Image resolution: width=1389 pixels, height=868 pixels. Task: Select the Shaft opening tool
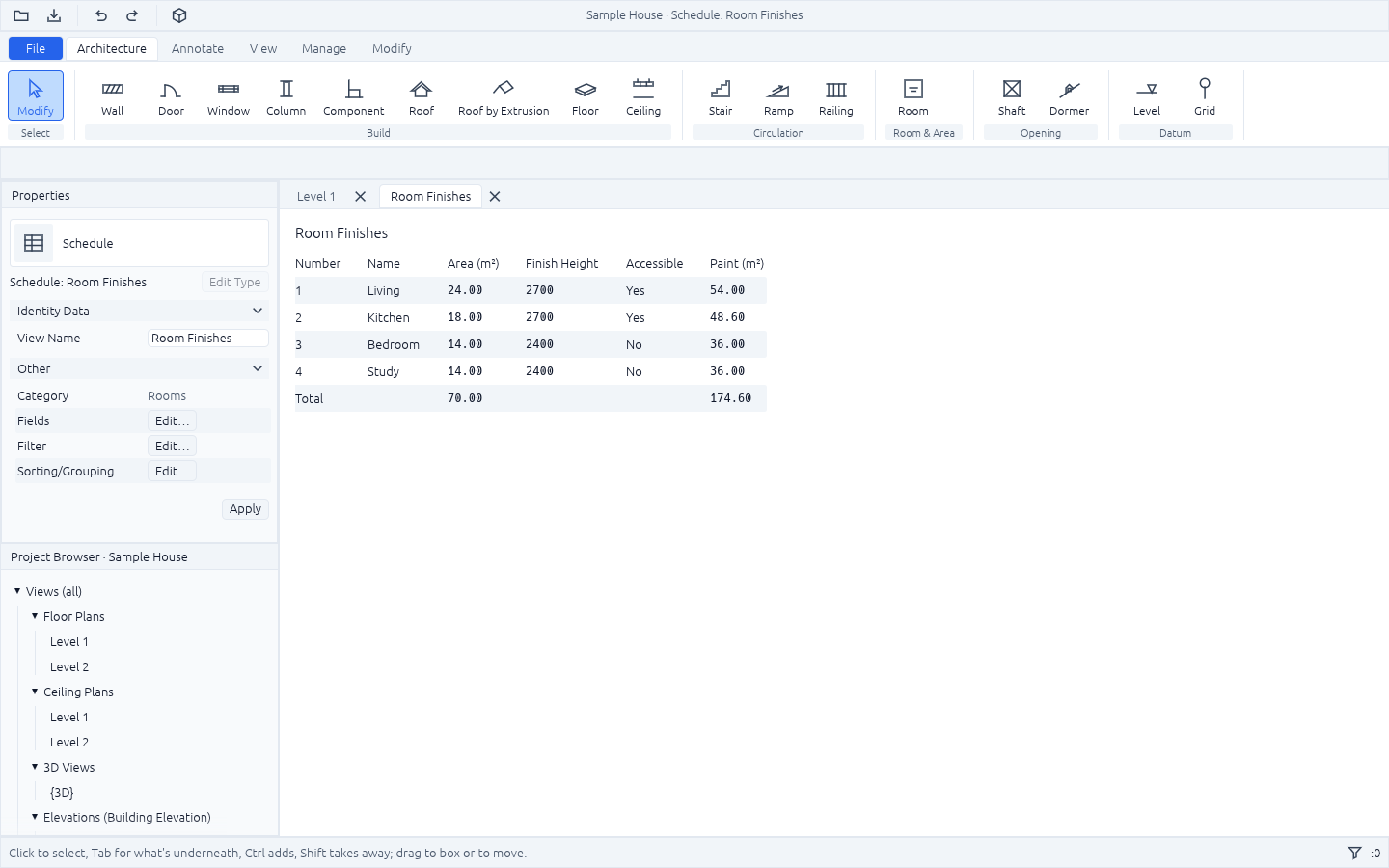click(x=1012, y=96)
